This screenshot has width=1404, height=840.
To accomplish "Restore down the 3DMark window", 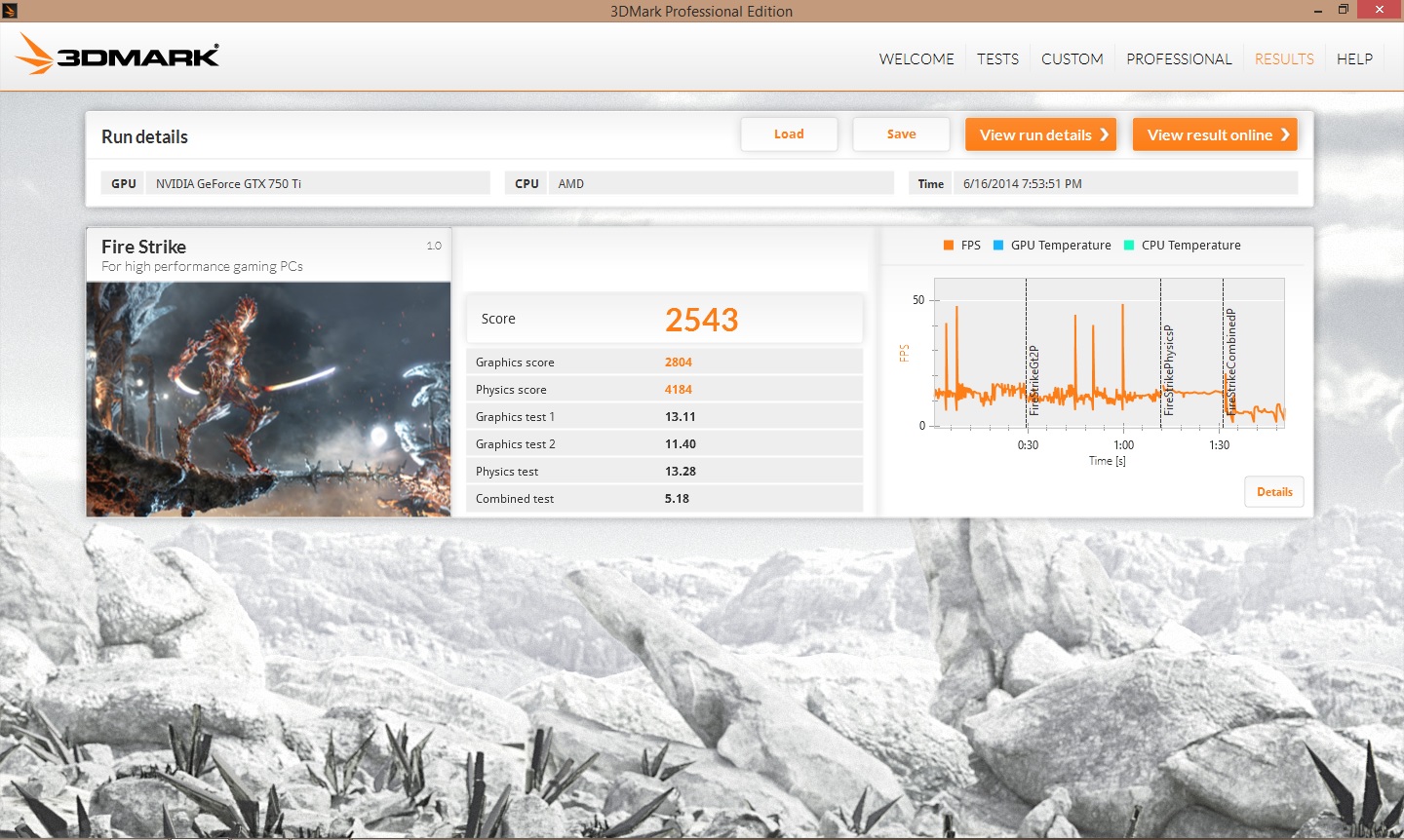I will (1343, 11).
